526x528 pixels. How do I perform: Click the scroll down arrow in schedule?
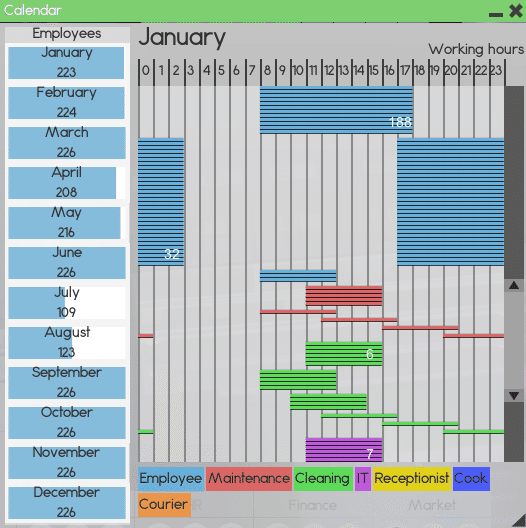[x=514, y=395]
